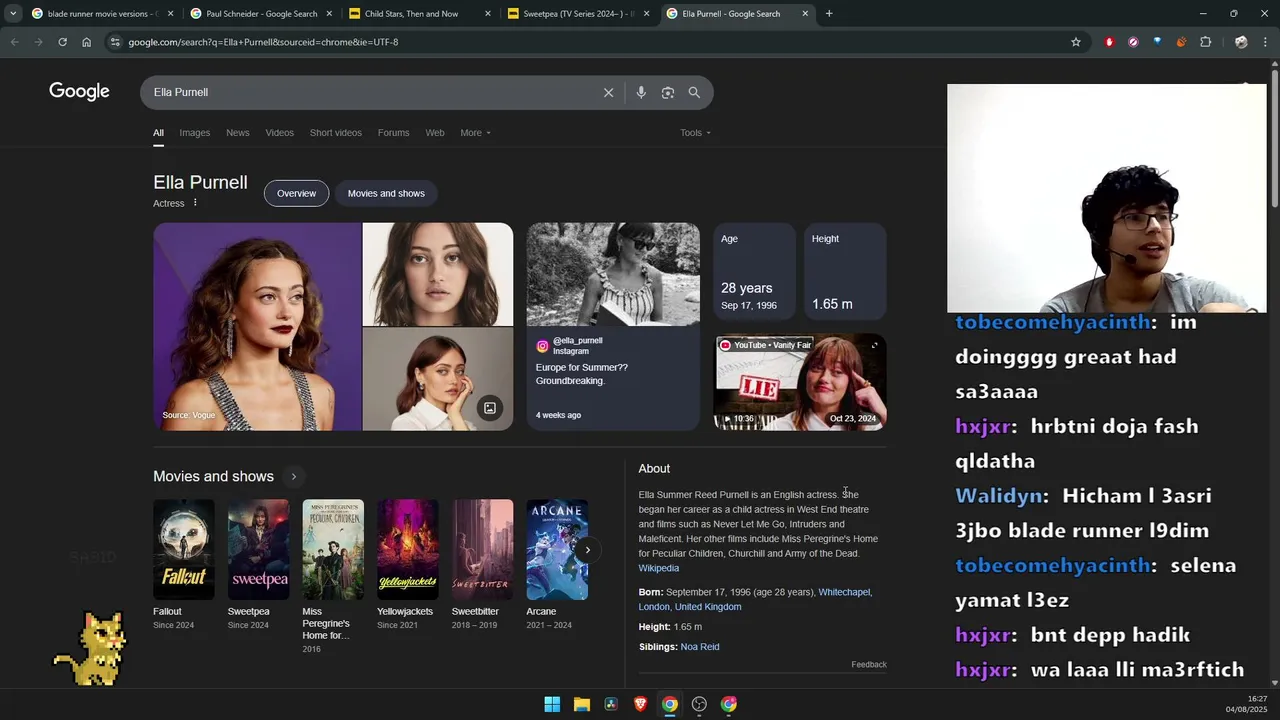This screenshot has height=720, width=1280.
Task: Open the Extensions puzzle icon in Chrome
Action: [1205, 42]
